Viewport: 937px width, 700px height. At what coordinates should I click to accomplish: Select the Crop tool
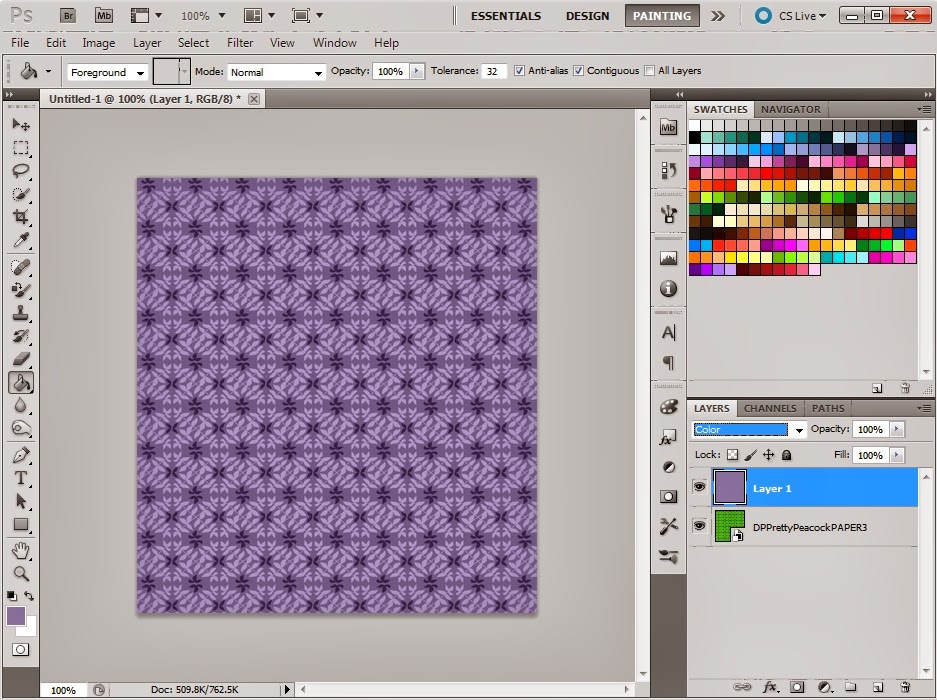pyautogui.click(x=21, y=217)
